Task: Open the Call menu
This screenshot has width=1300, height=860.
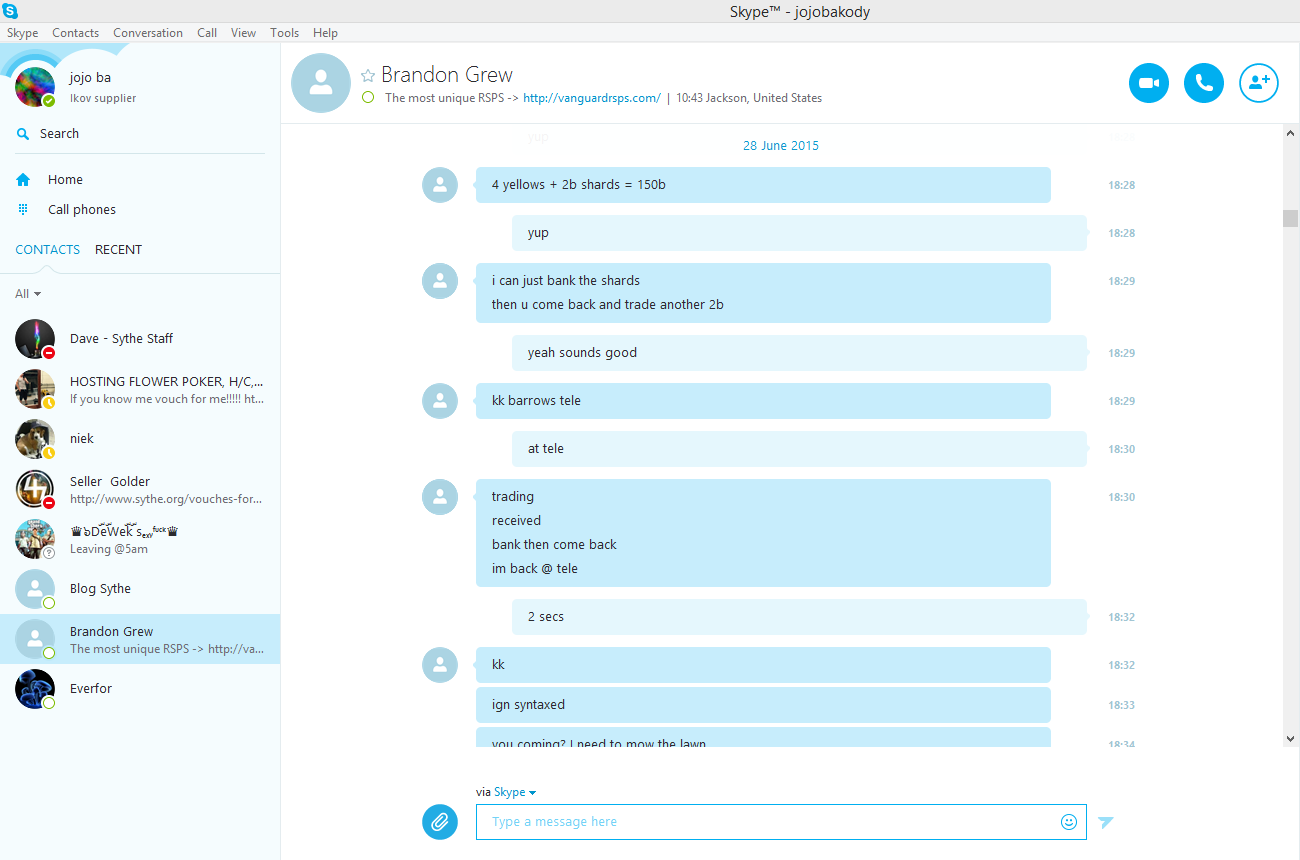Action: [x=207, y=33]
